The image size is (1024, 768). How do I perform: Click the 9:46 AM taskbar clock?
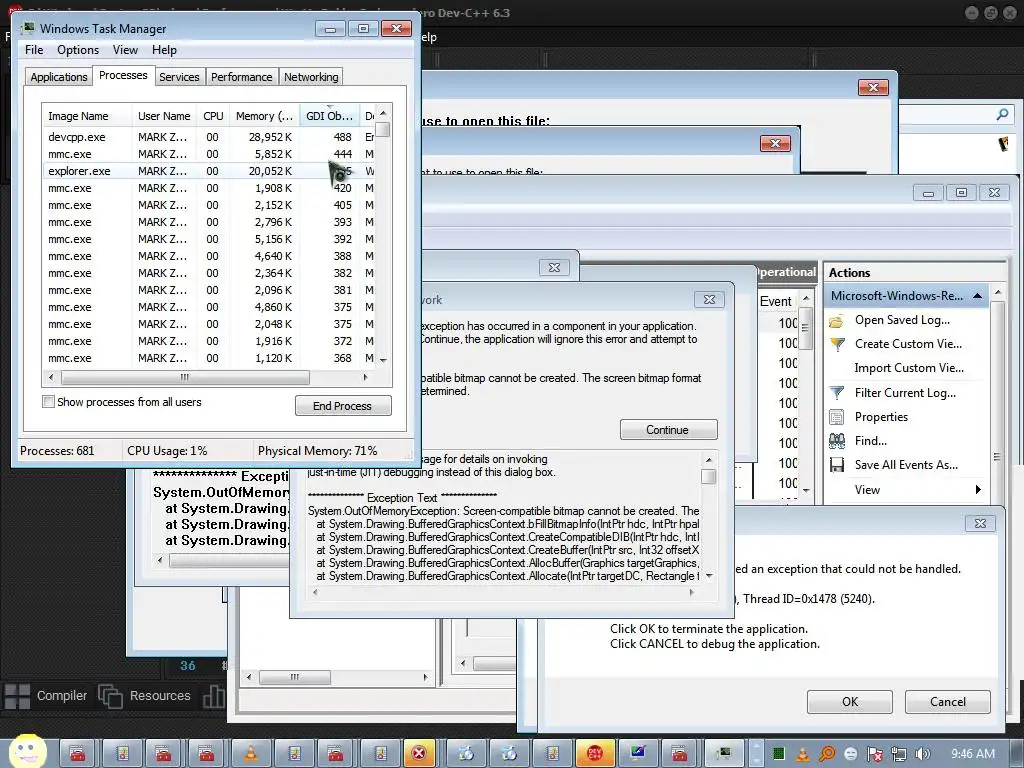click(973, 754)
